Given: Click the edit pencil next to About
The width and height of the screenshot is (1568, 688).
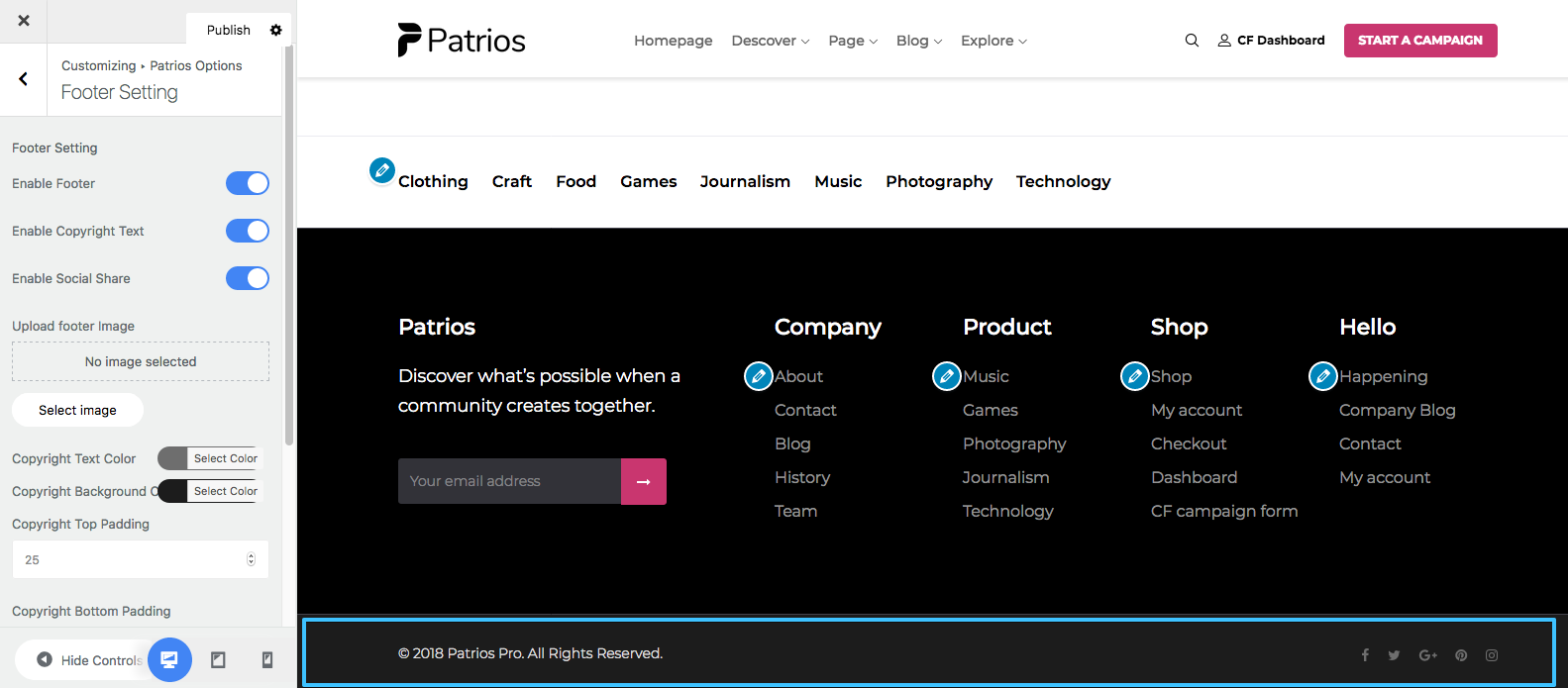Looking at the screenshot, I should (759, 376).
